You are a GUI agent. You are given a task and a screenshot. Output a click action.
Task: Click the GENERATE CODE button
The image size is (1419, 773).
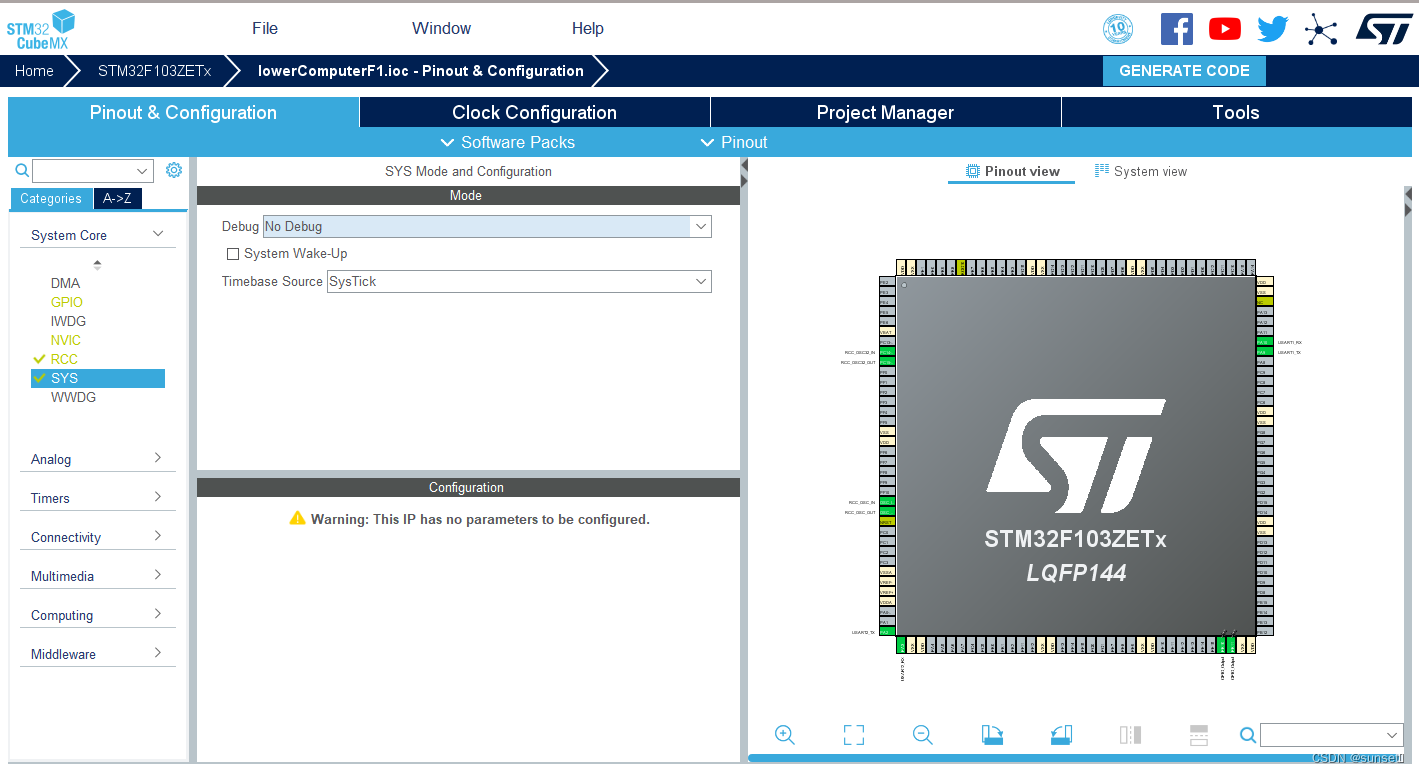pyautogui.click(x=1184, y=71)
